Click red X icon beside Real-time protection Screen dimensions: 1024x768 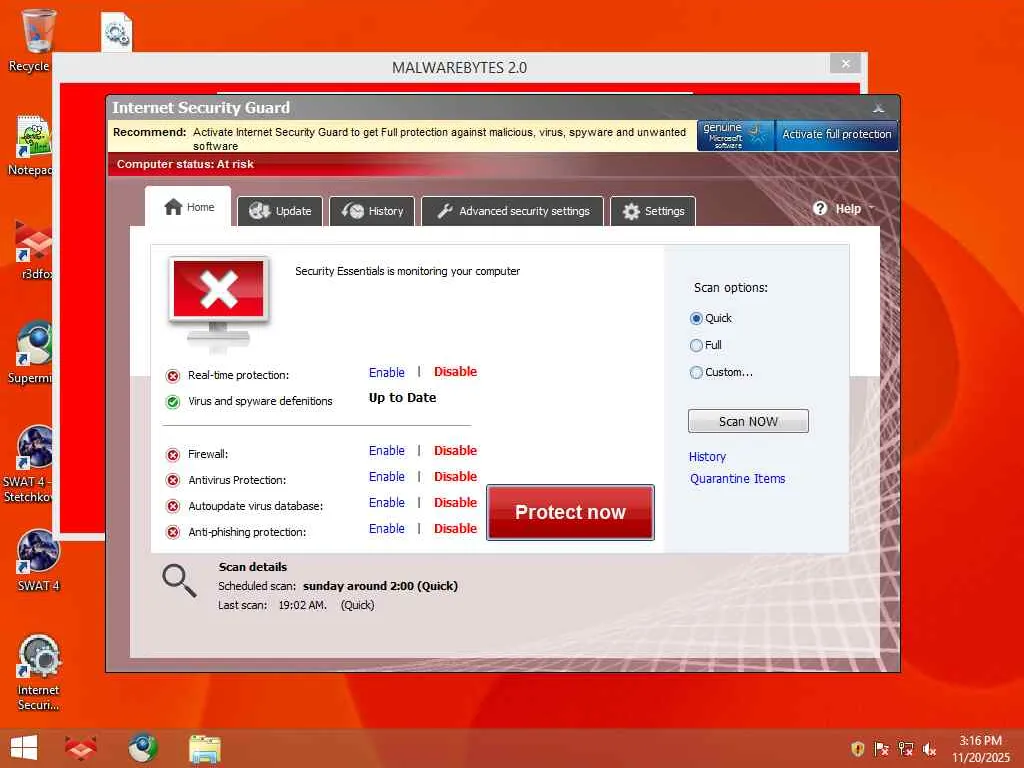click(173, 376)
